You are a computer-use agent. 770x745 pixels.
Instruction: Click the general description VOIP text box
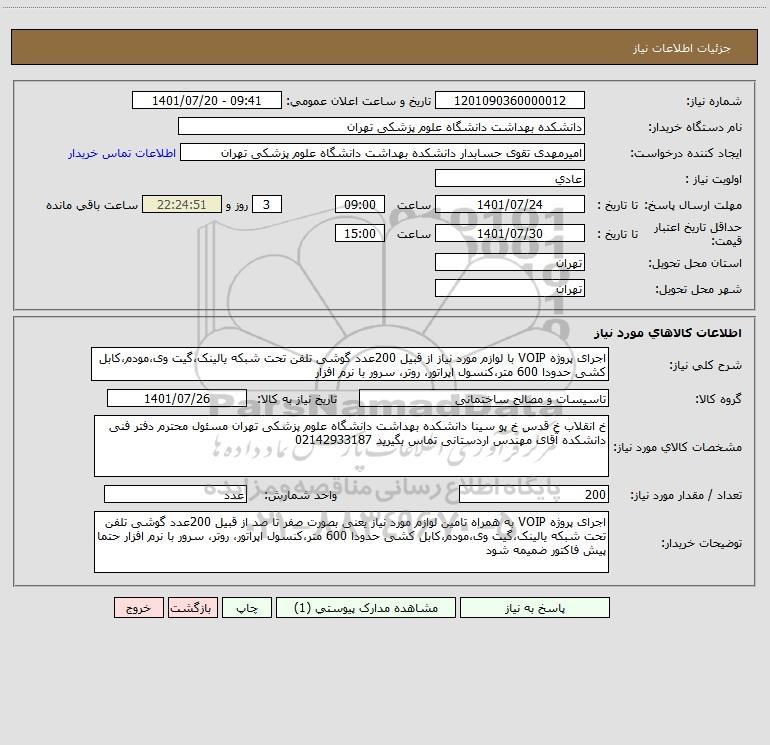click(350, 364)
